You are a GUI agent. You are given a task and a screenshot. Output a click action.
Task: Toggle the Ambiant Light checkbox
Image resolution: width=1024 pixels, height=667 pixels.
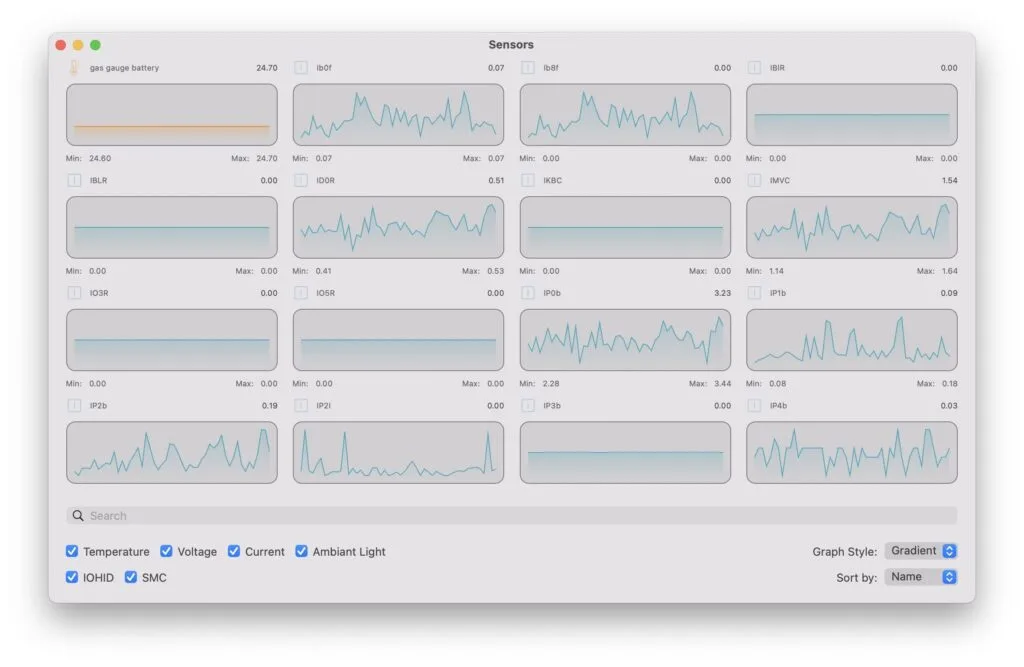[301, 551]
